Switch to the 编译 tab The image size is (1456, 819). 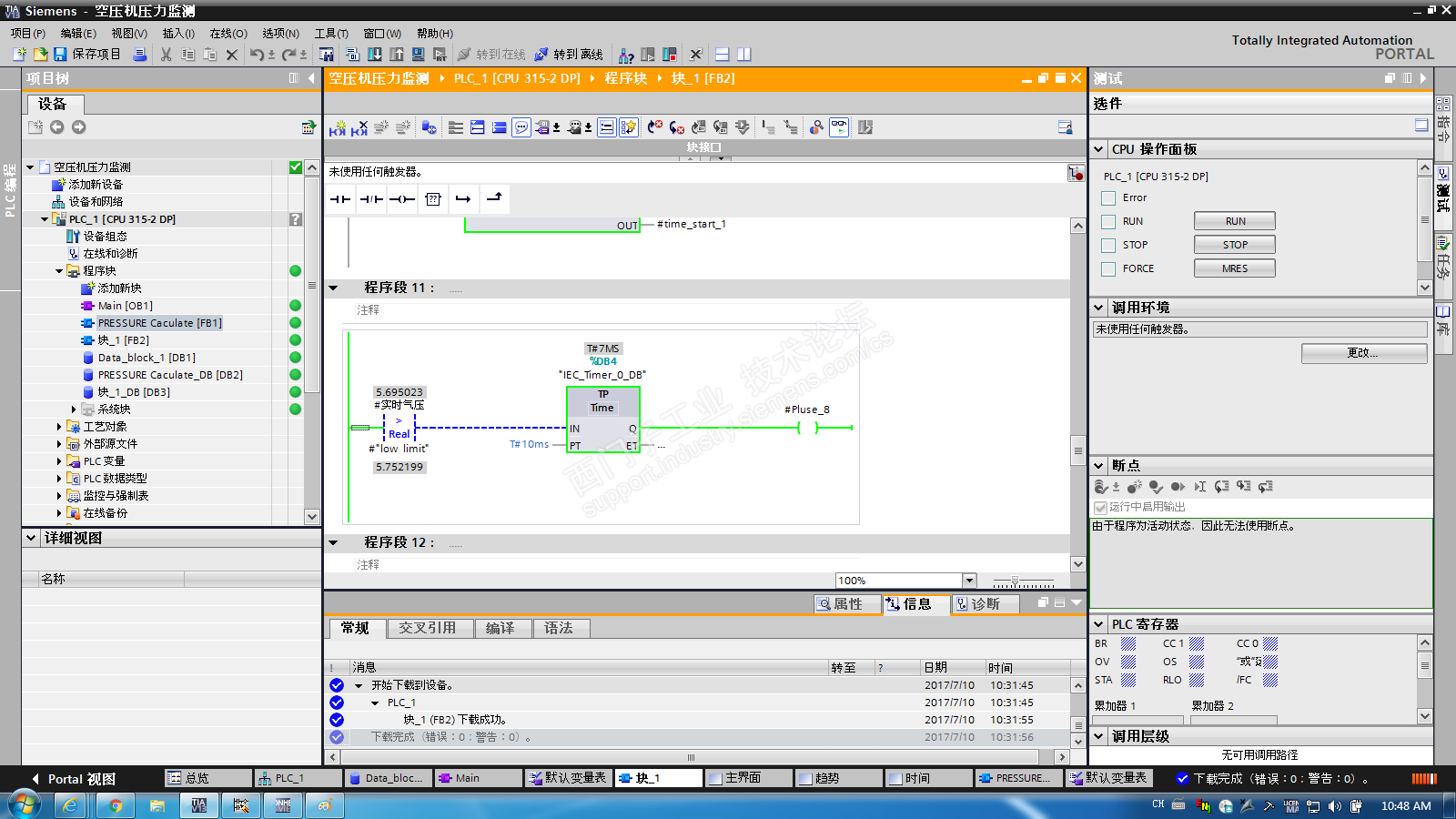pyautogui.click(x=500, y=629)
